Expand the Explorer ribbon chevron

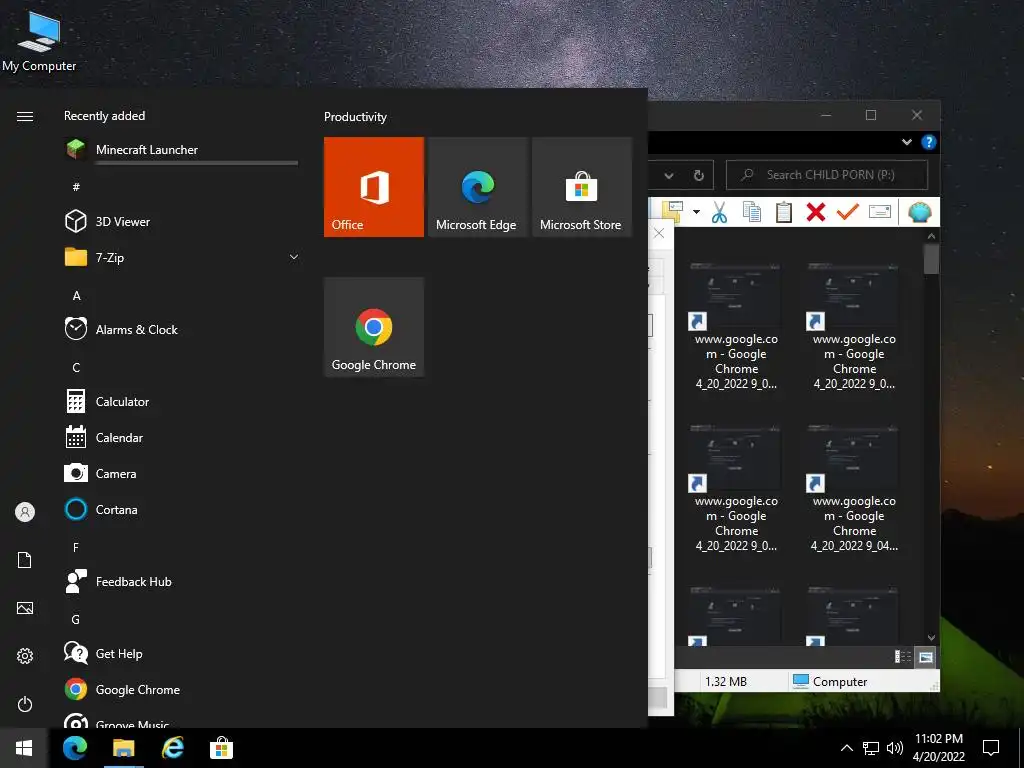[x=906, y=142]
